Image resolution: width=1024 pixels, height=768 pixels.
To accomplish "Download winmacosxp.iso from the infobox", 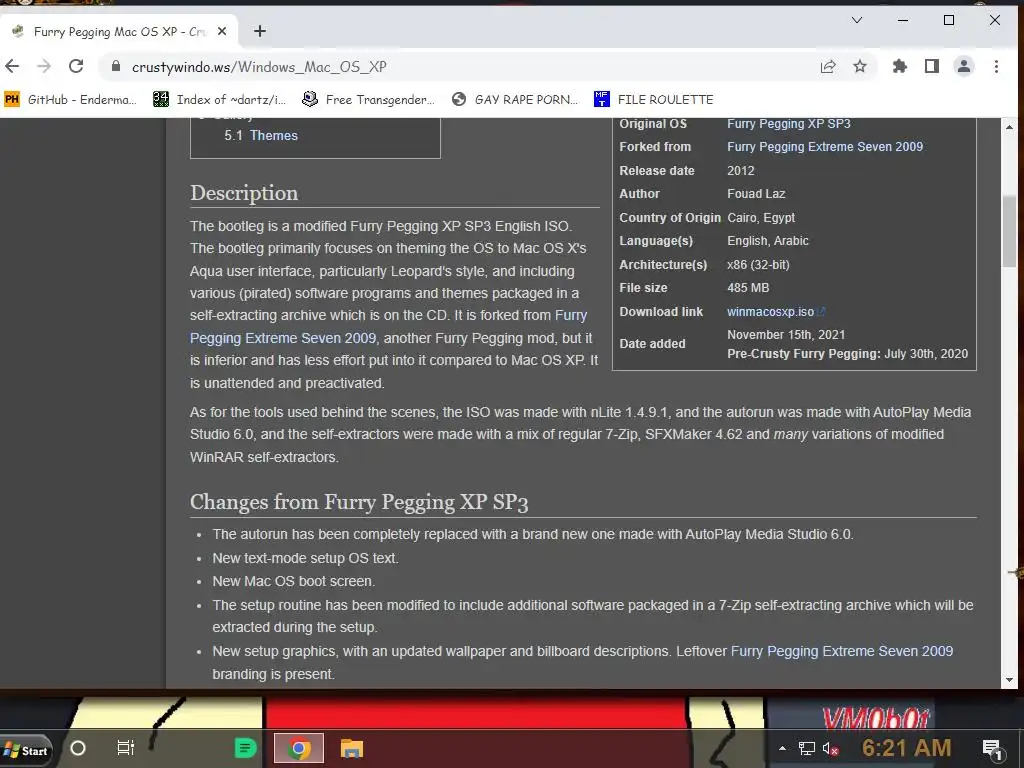I will 771,312.
